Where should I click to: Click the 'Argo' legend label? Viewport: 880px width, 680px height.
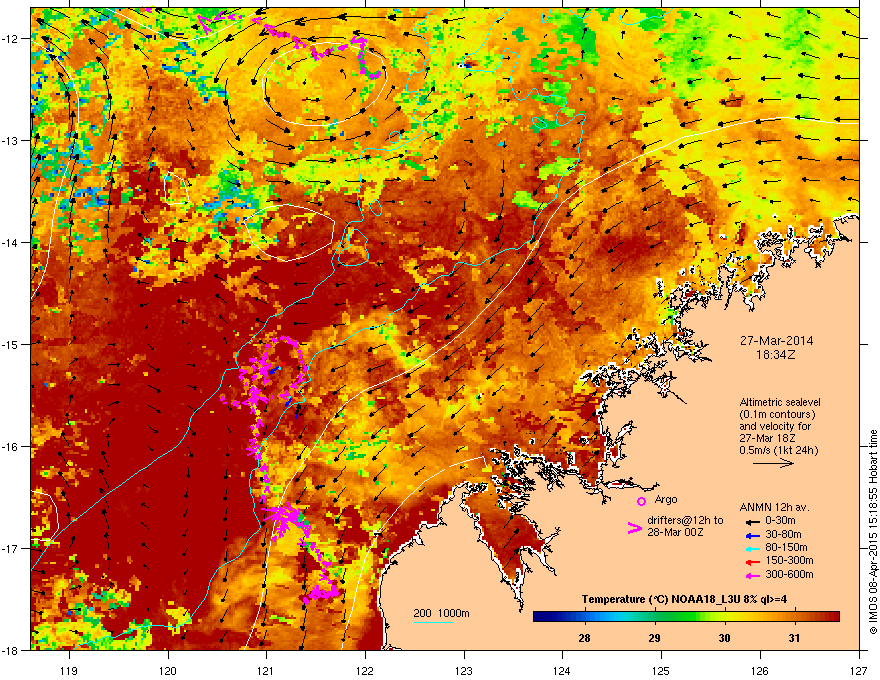[666, 499]
